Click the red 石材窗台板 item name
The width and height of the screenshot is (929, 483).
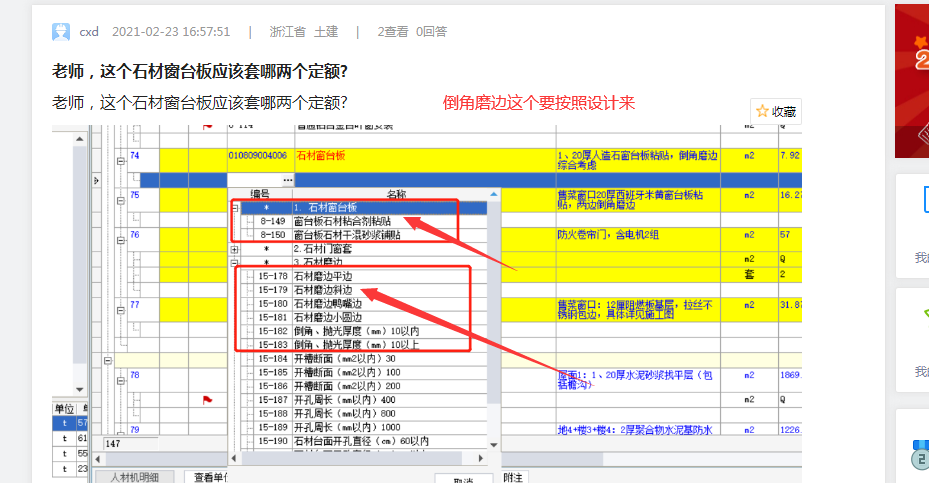click(321, 155)
